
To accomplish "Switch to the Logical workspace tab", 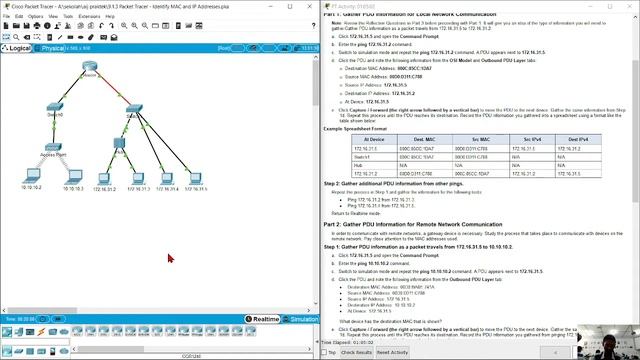I will tap(16, 48).
